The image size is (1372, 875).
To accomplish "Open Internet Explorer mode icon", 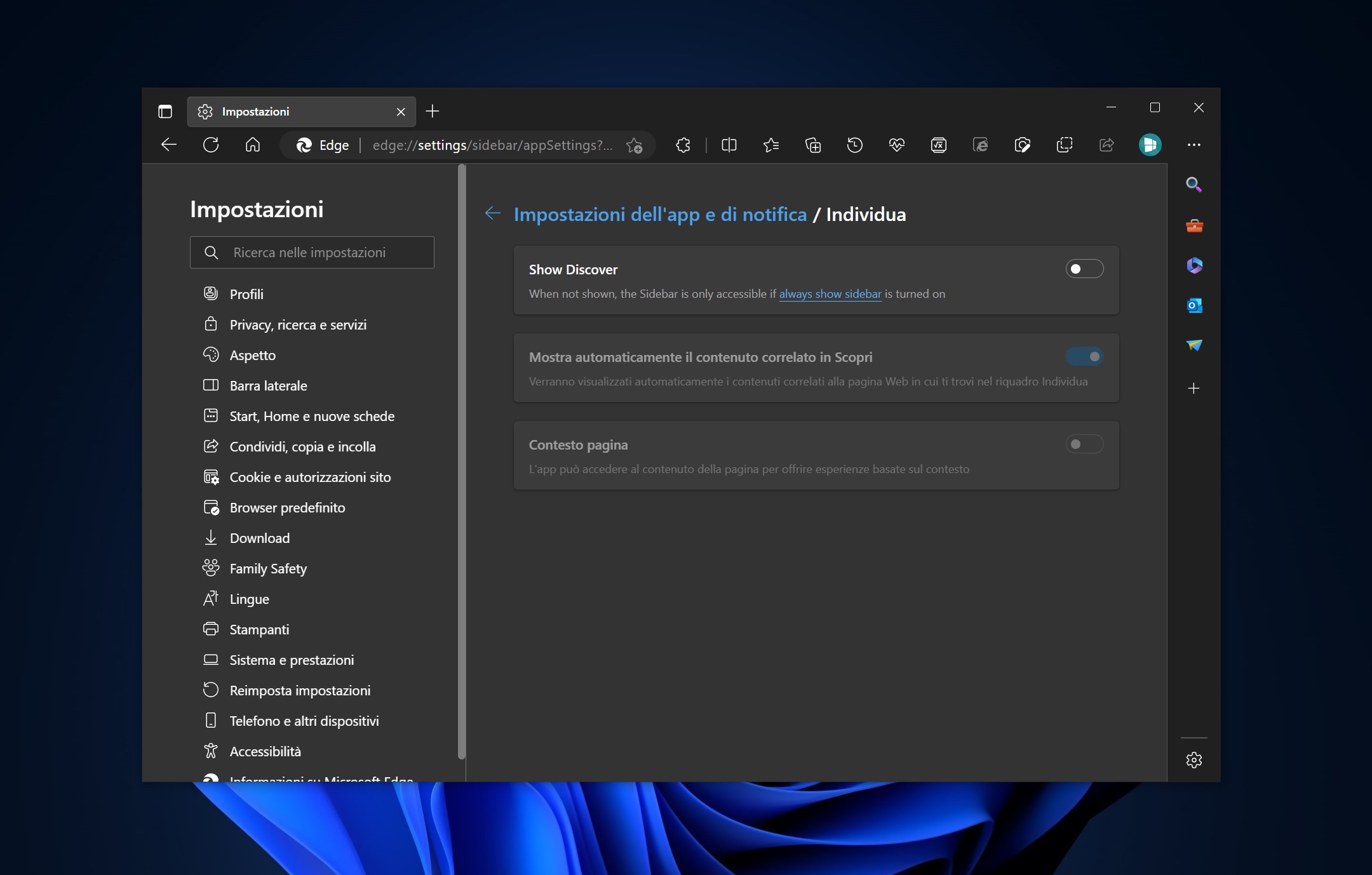I will click(981, 145).
